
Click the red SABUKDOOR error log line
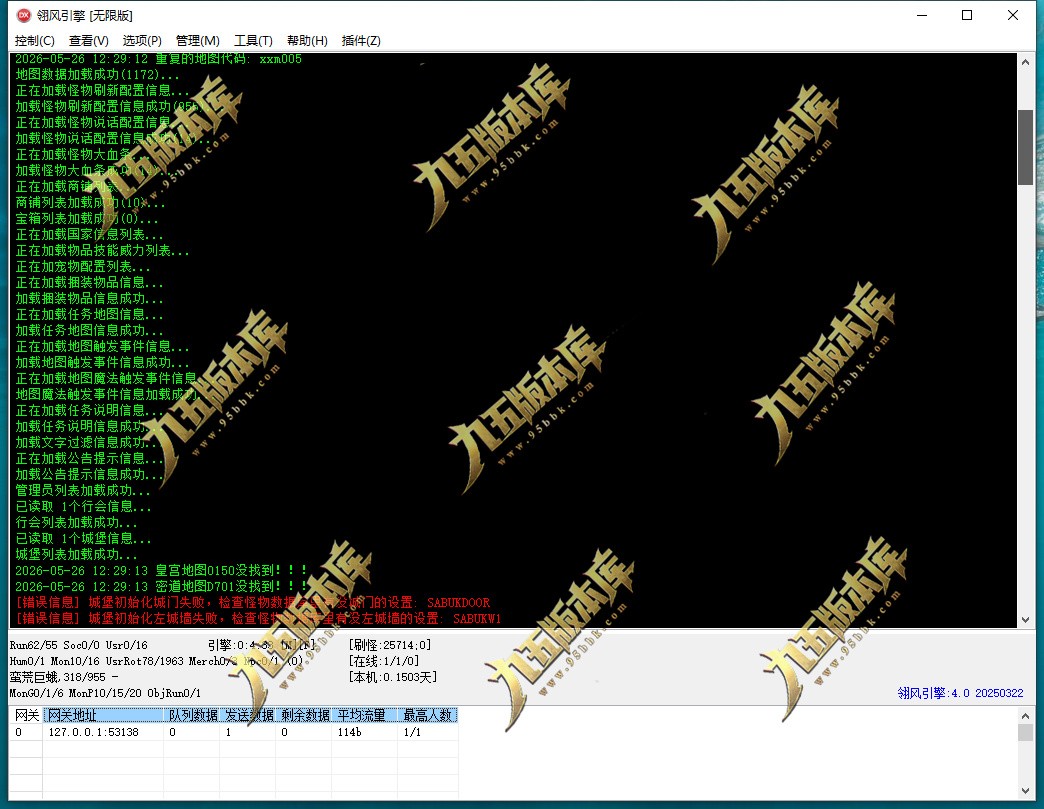(x=253, y=603)
